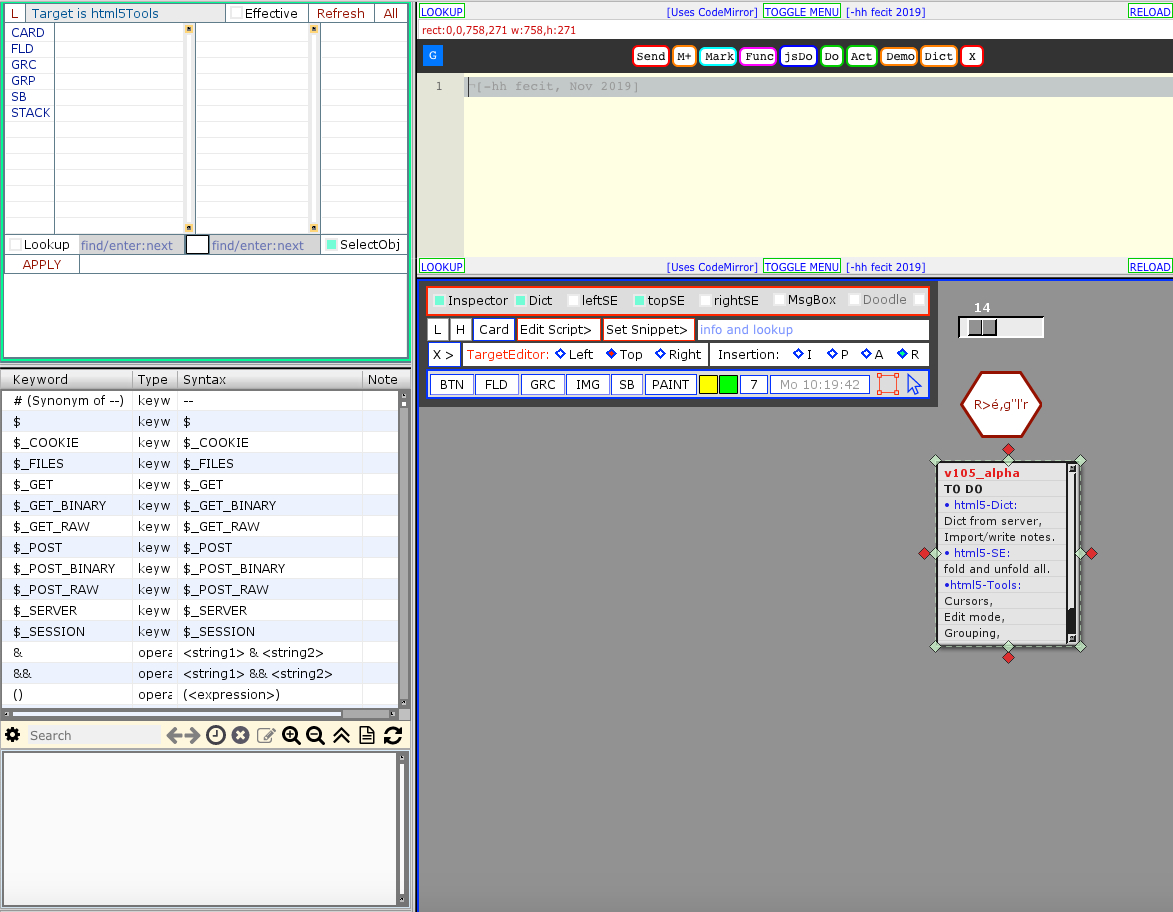Viewport: 1173px width, 912px height.
Task: Open the dictionary settings gear
Action: [12, 735]
